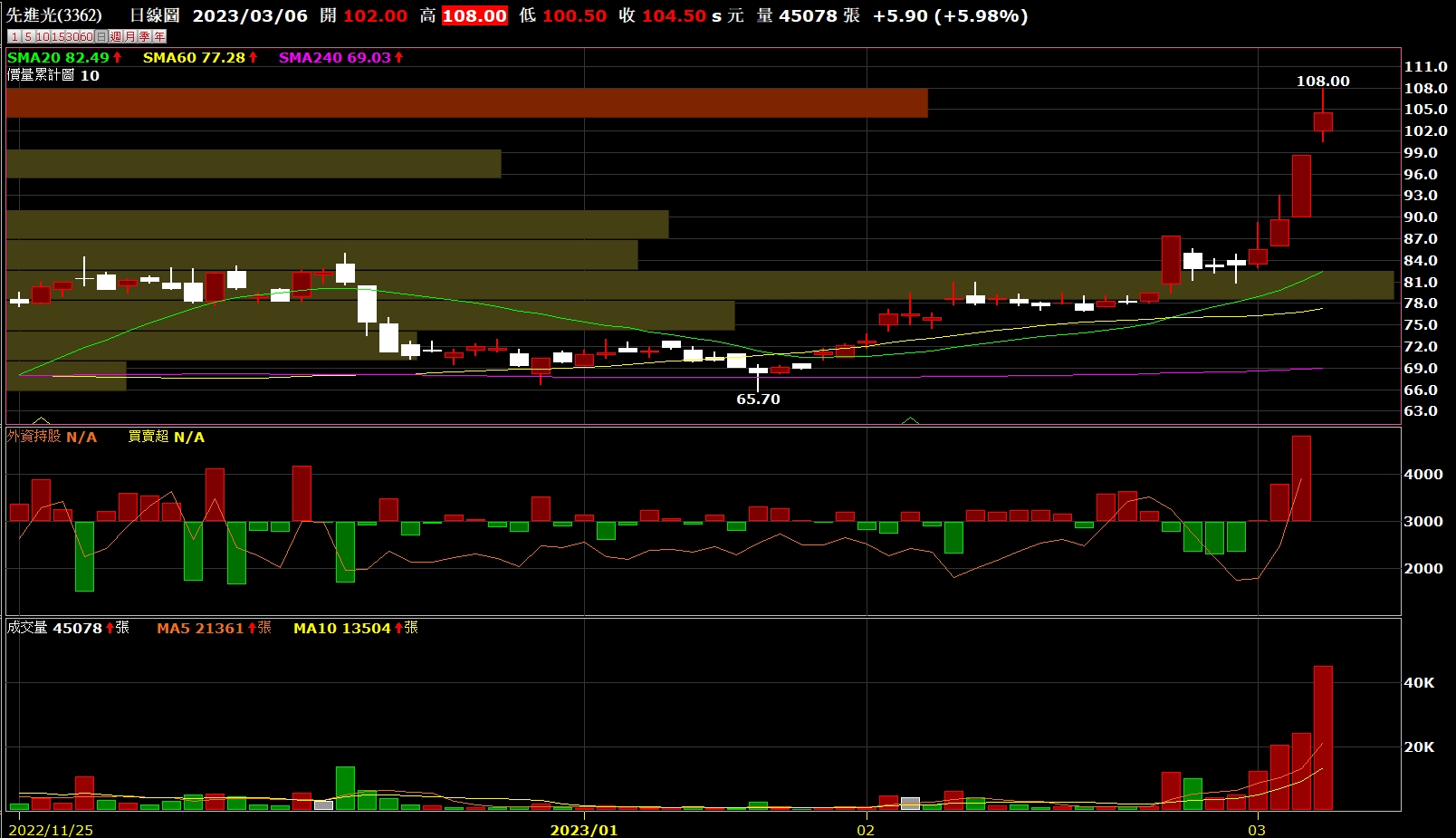Select the 15-minute period button
The image size is (1456, 838).
click(x=58, y=36)
